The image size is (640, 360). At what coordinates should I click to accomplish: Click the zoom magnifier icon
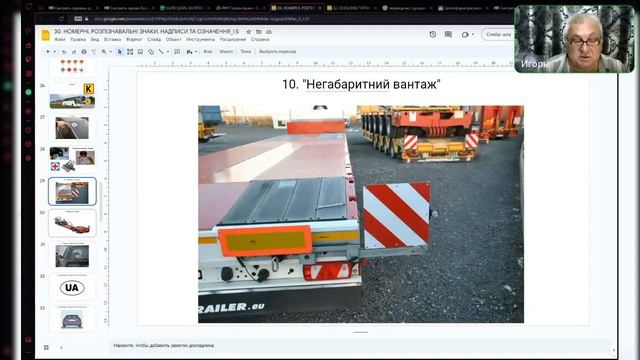(x=104, y=52)
